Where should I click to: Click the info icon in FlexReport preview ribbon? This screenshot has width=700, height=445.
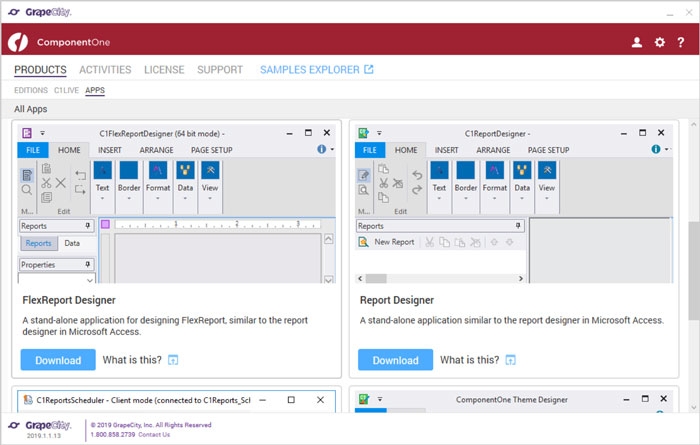[321, 149]
